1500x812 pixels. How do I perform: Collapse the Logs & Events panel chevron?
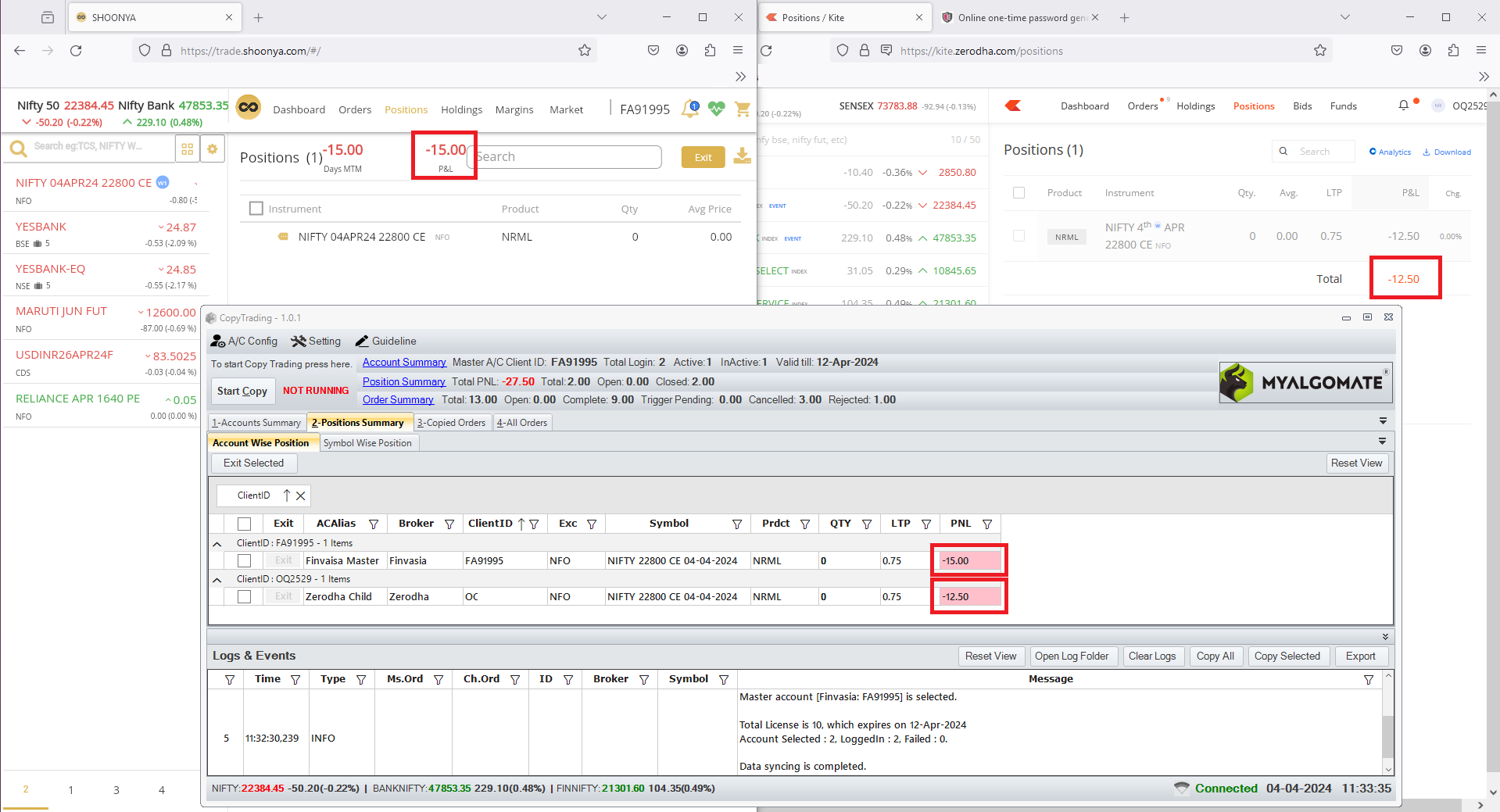coord(1385,637)
